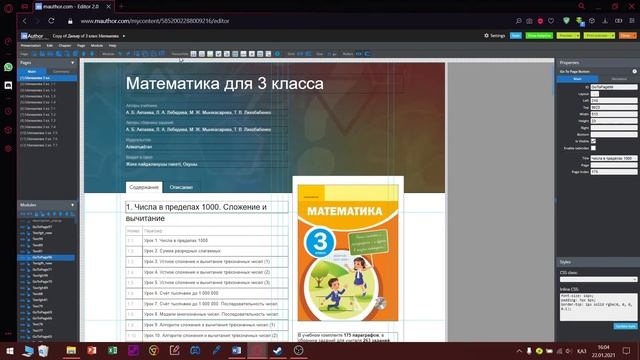Toggle visibility eye of highlighted GoToPage module

[x=23, y=258]
